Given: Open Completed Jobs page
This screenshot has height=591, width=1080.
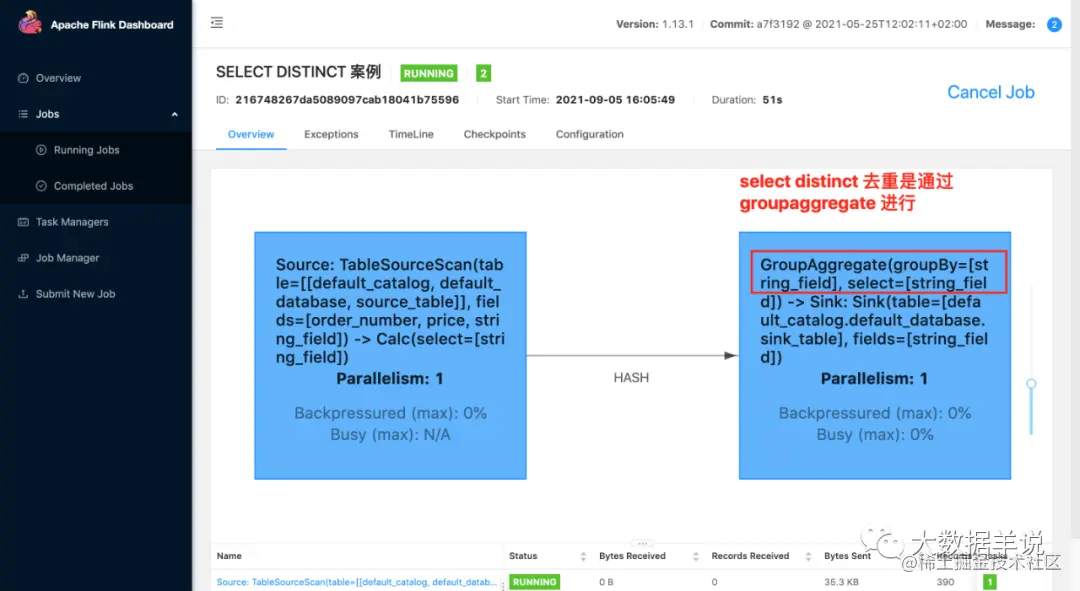Looking at the screenshot, I should [93, 185].
